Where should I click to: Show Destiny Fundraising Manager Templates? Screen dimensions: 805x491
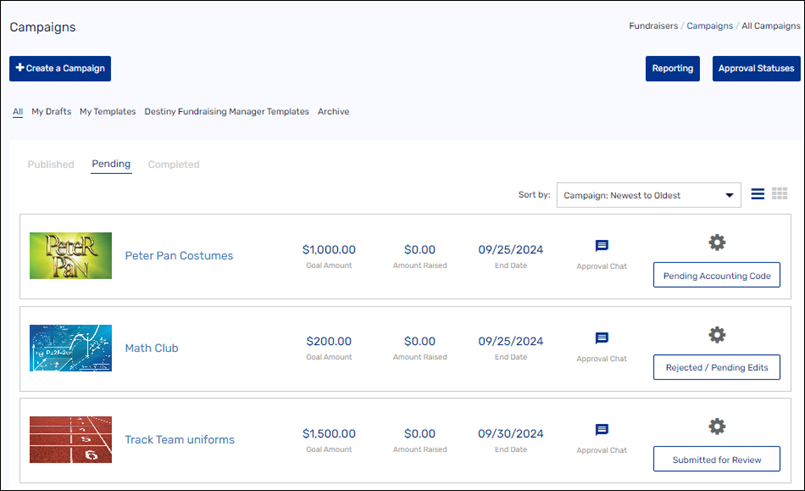226,112
